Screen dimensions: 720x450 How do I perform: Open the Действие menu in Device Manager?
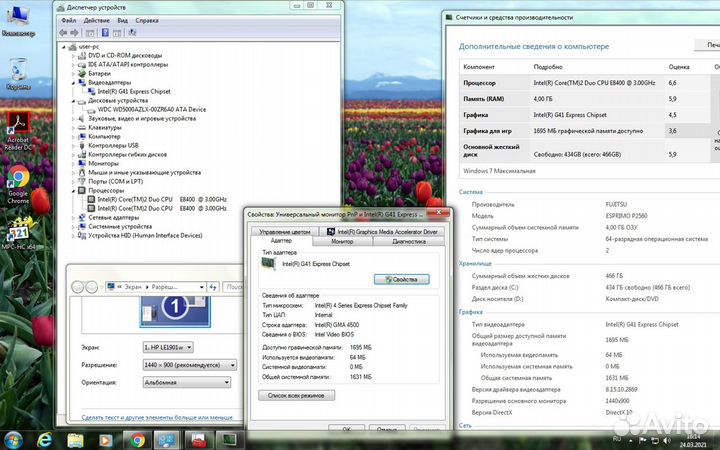coord(96,21)
